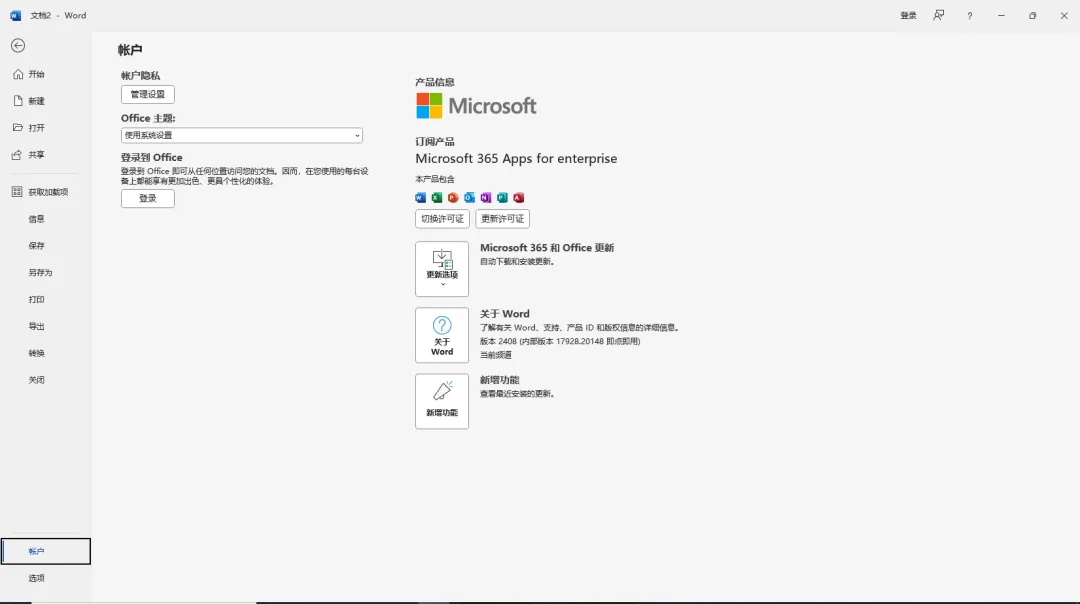
Task: Click the 切换许可证 button
Action: tap(442, 219)
